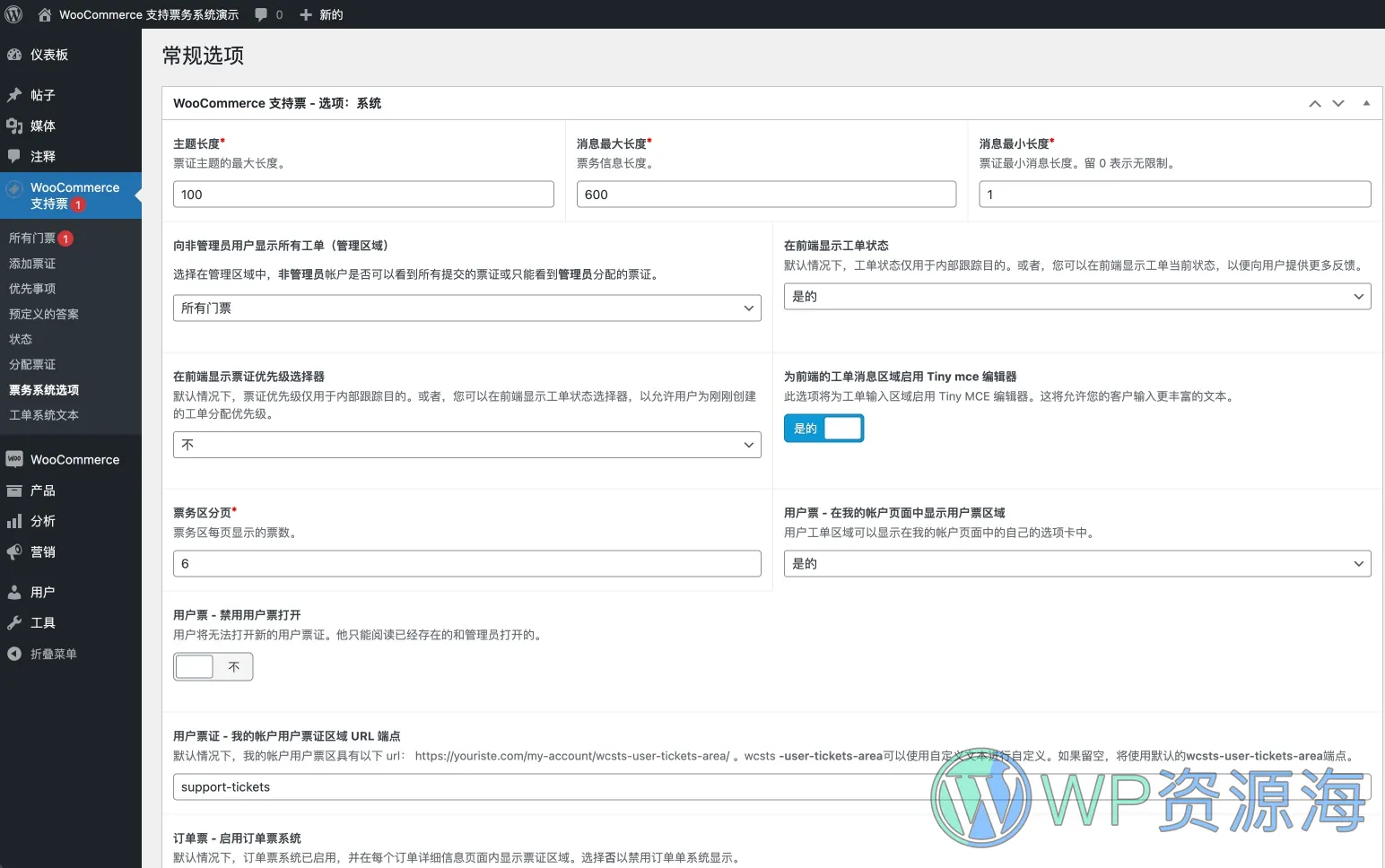Click the WordPress logo icon in admin bar
The height and width of the screenshot is (868, 1385).
tap(14, 14)
